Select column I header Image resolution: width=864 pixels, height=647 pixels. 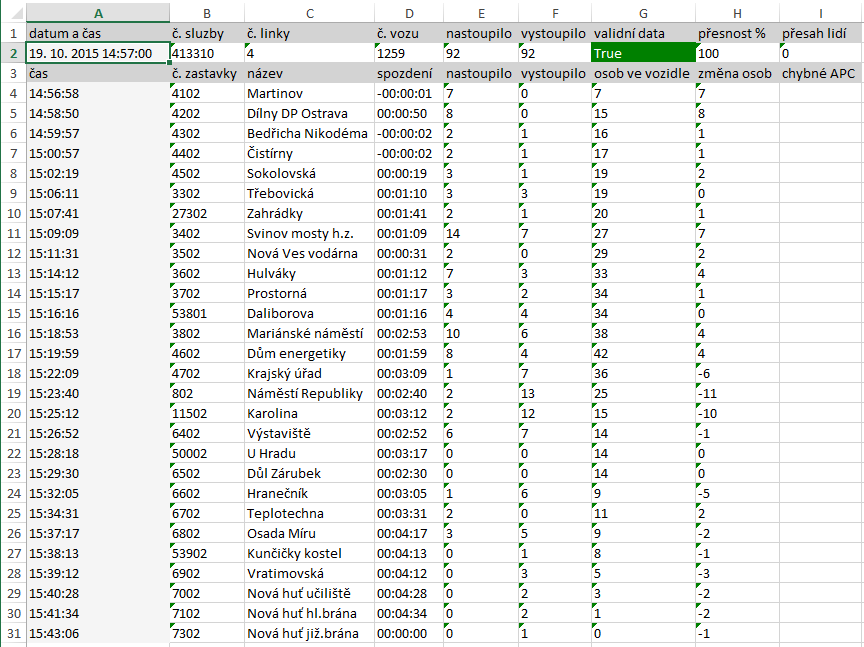821,13
